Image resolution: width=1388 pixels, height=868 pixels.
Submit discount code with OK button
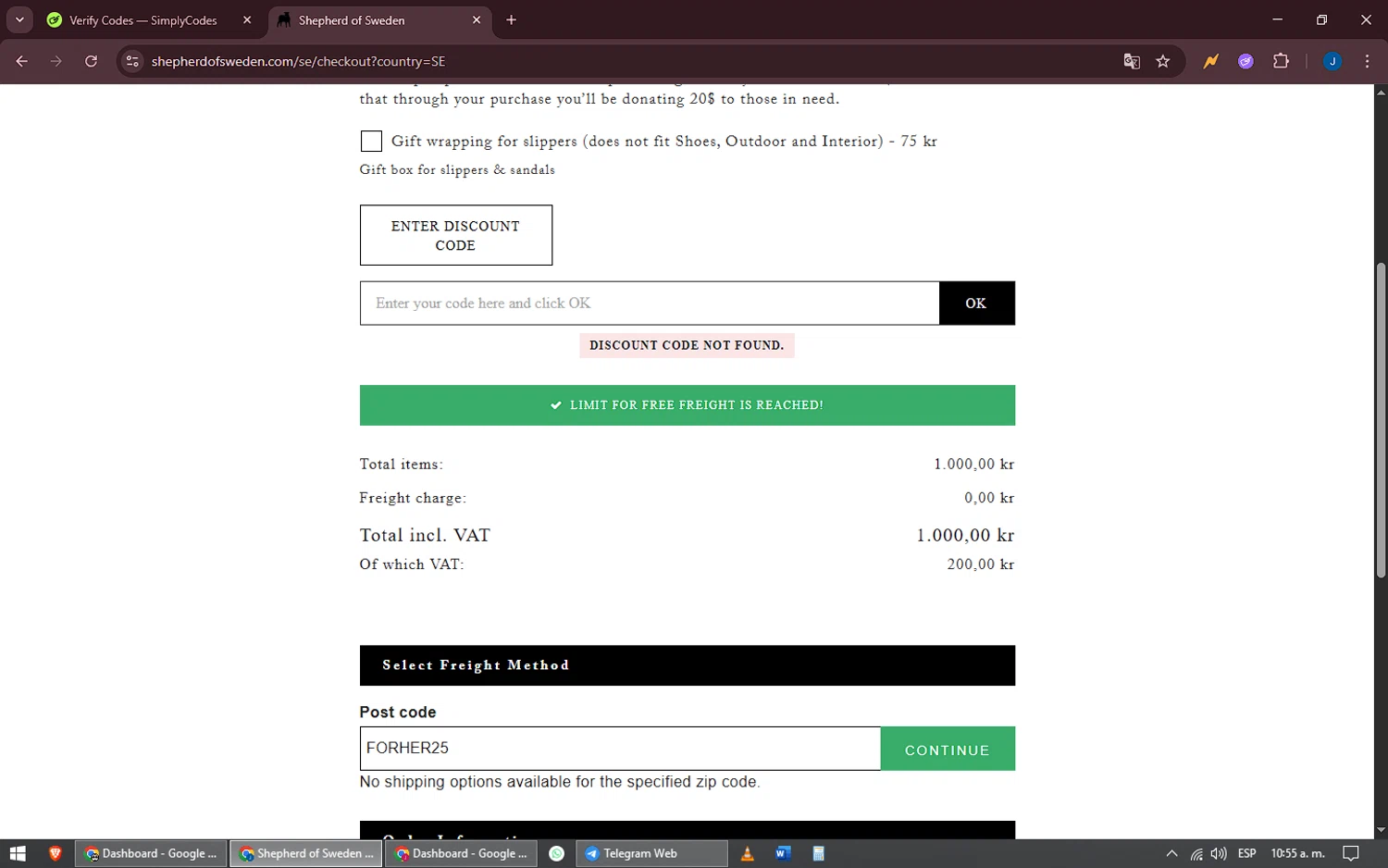(x=976, y=304)
